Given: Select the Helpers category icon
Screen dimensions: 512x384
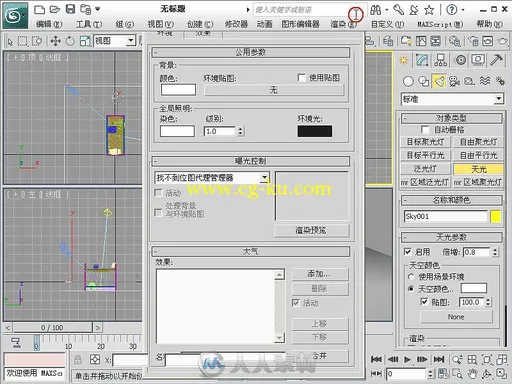Looking at the screenshot, I should pos(470,81).
